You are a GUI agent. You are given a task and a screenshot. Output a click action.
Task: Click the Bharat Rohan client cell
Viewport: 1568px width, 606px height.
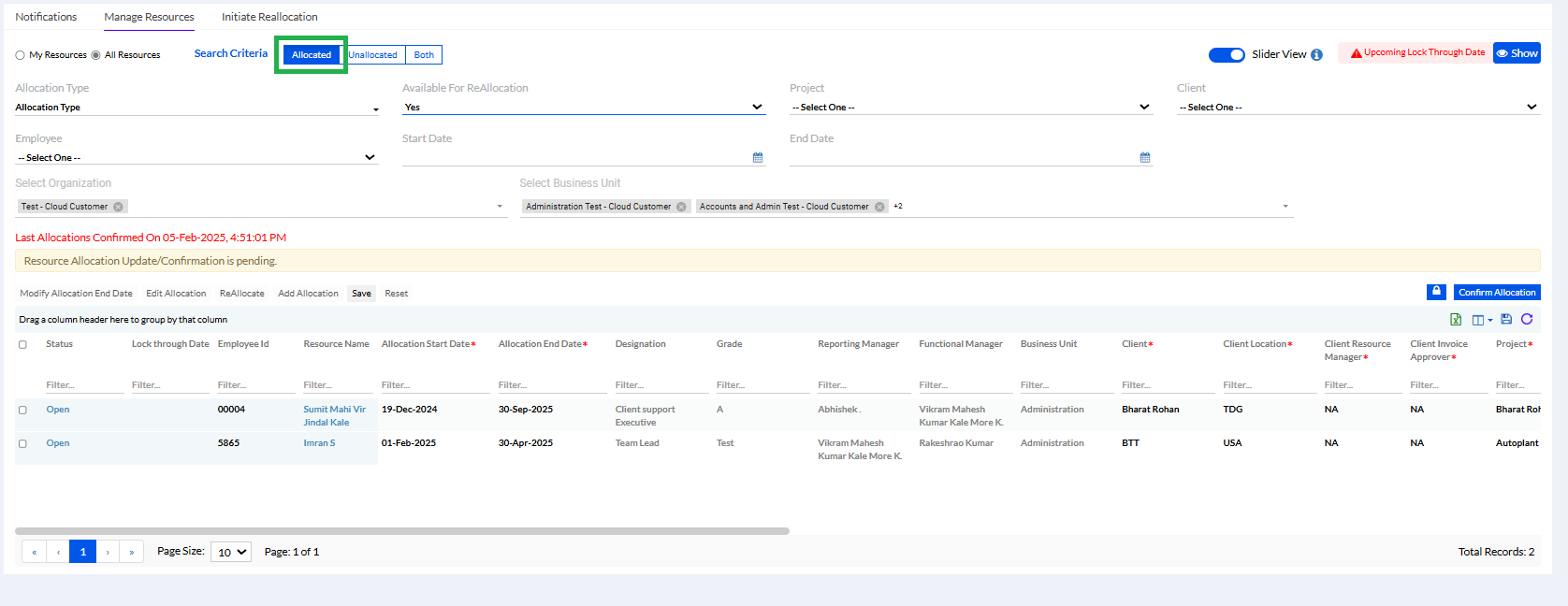[1151, 410]
